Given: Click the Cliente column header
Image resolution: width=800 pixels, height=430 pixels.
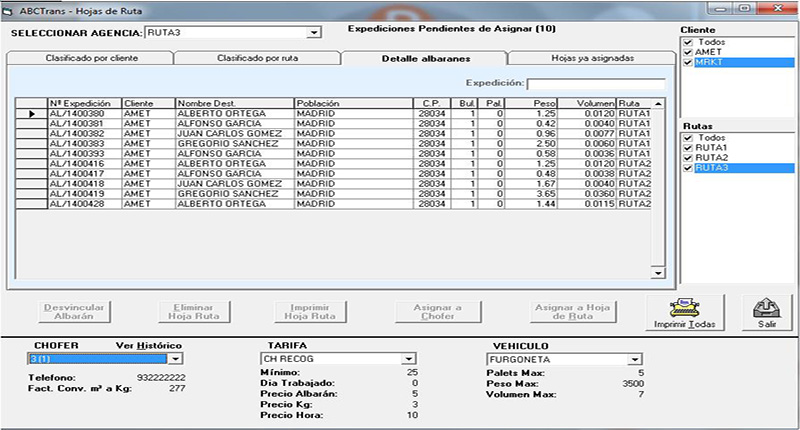Looking at the screenshot, I should 148,104.
